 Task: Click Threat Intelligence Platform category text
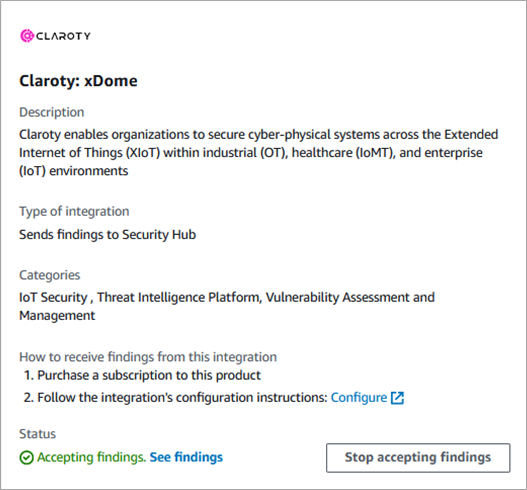pos(178,297)
